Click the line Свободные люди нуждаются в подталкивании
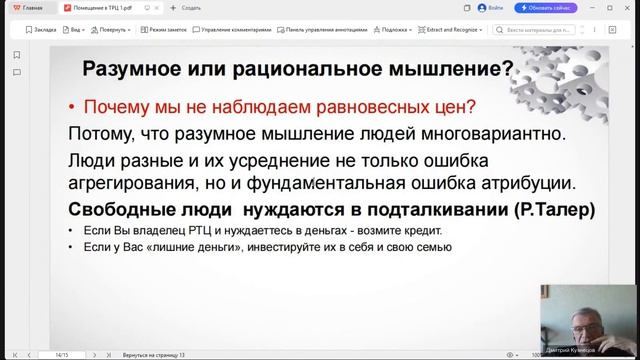 [x=332, y=209]
